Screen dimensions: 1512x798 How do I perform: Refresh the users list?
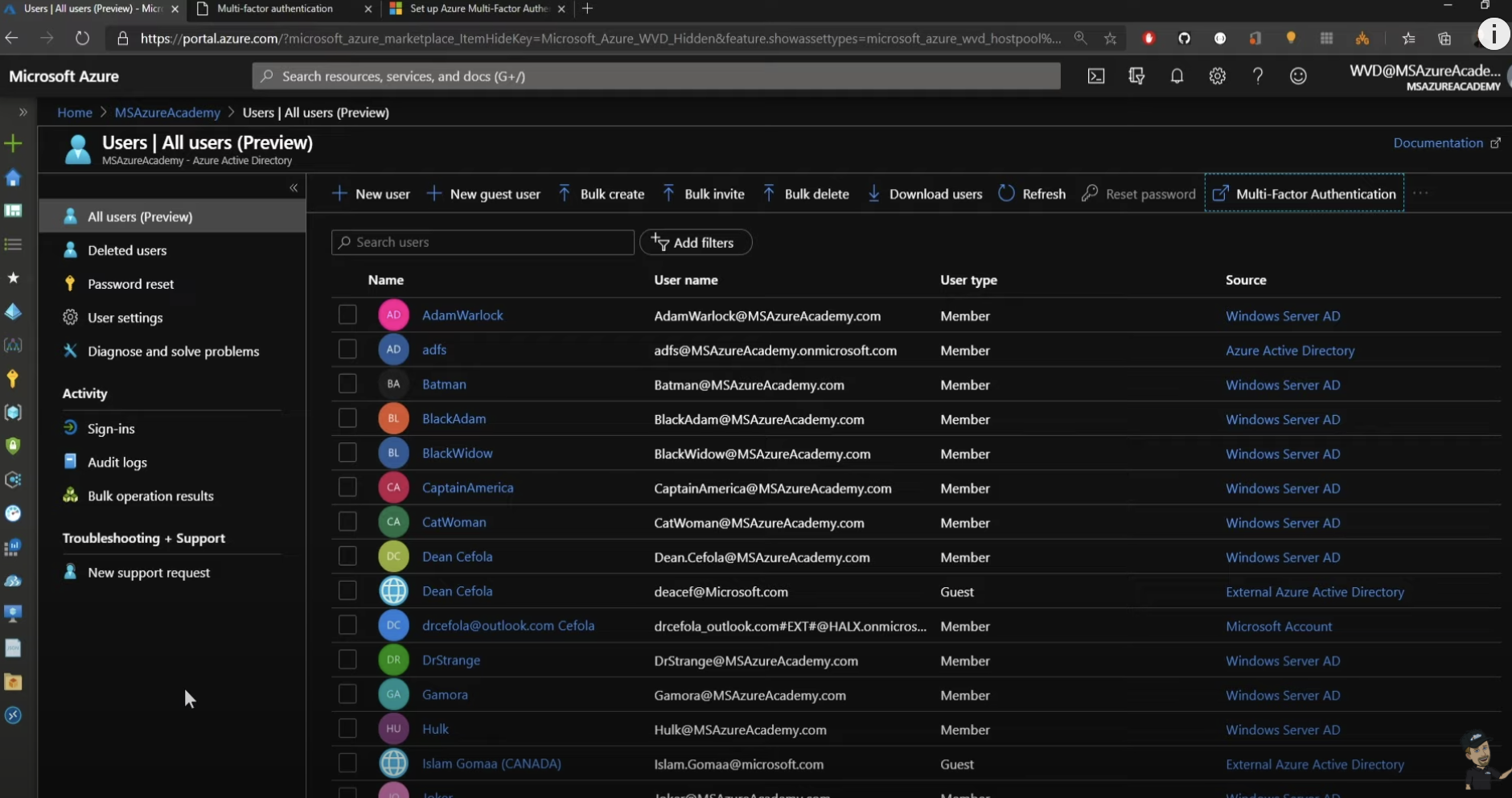1032,194
